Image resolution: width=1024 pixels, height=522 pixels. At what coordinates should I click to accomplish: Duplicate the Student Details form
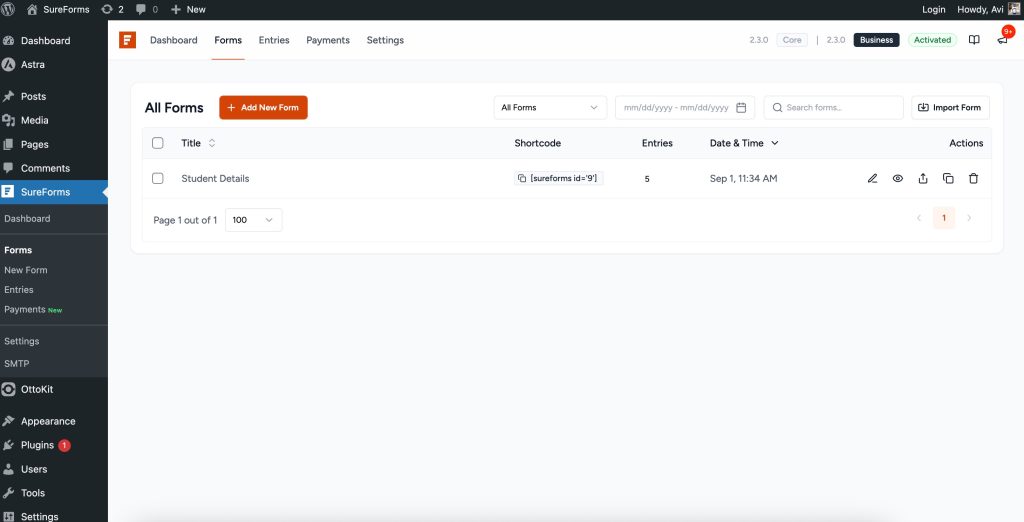948,178
